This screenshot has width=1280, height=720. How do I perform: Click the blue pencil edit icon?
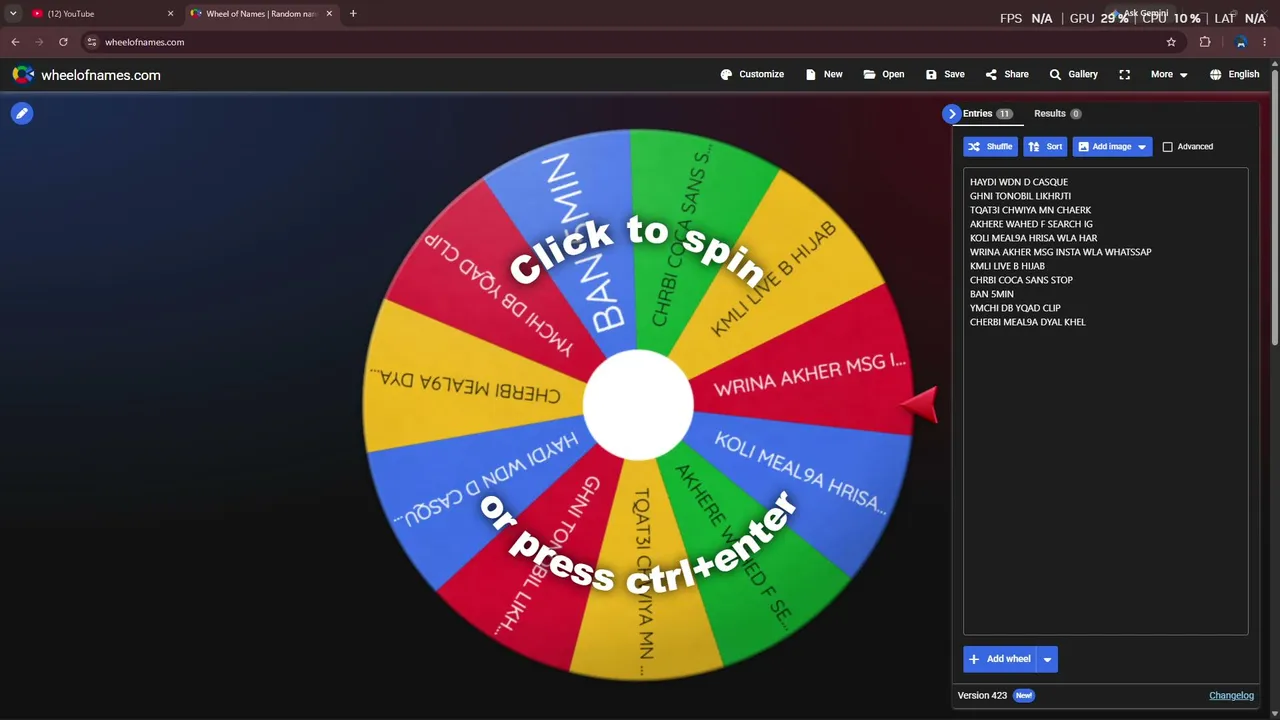coord(22,114)
